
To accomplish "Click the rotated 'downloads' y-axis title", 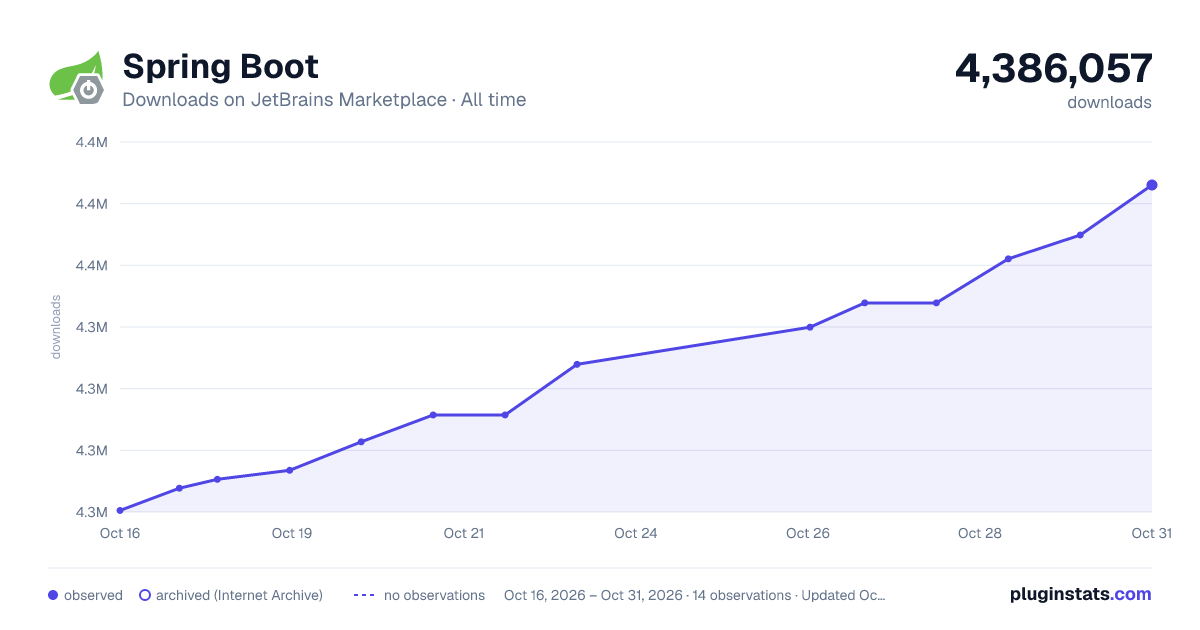I will pos(56,327).
